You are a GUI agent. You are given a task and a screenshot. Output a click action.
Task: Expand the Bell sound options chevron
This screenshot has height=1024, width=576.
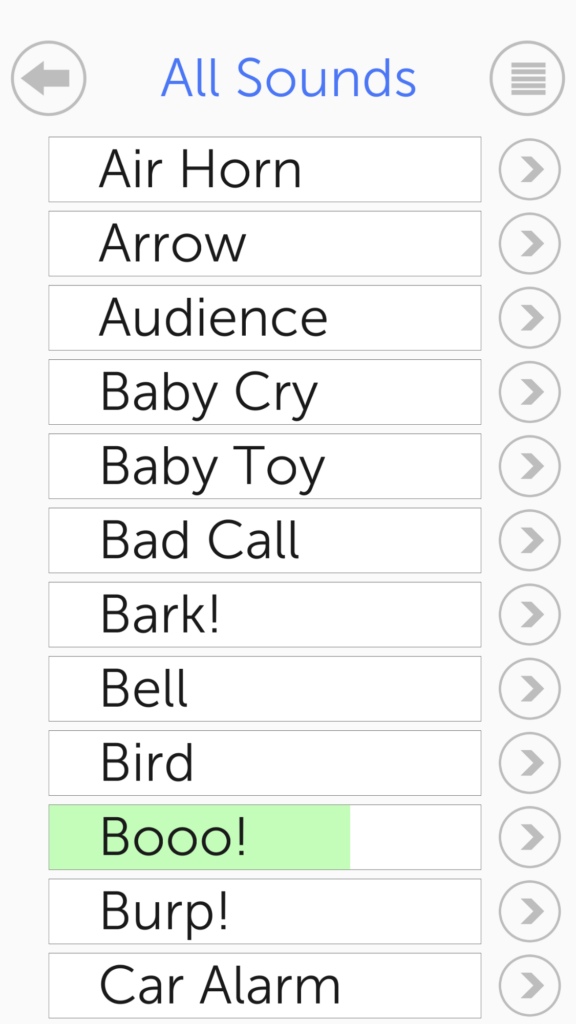529,688
